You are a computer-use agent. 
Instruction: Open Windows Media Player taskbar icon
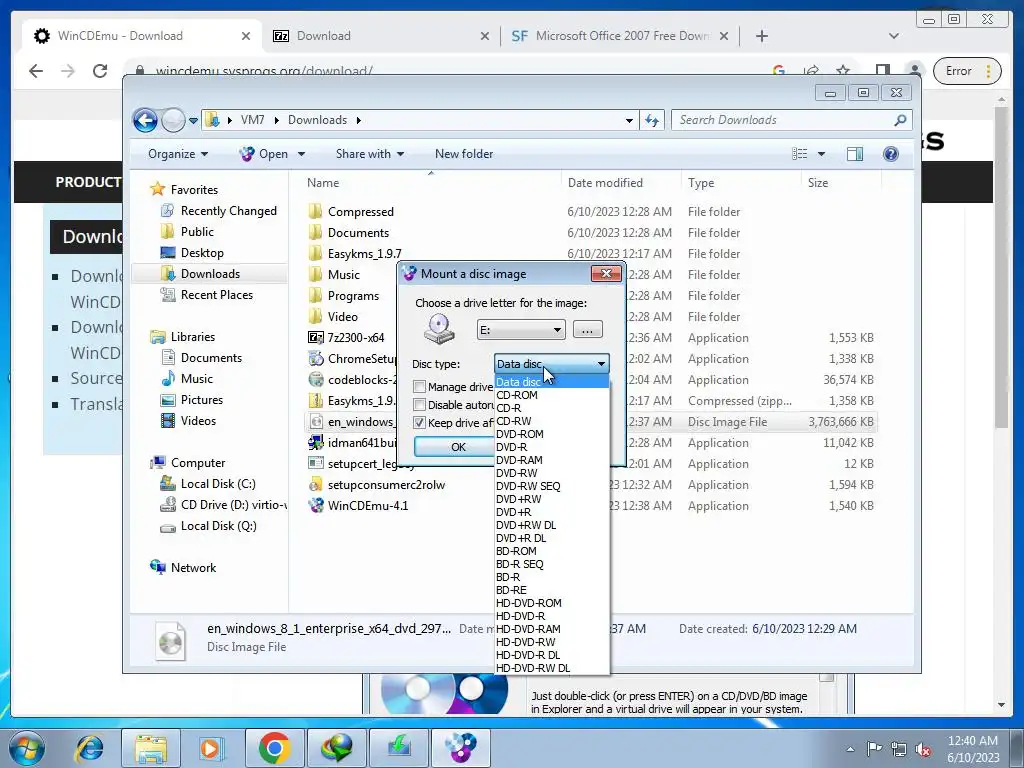click(210, 747)
